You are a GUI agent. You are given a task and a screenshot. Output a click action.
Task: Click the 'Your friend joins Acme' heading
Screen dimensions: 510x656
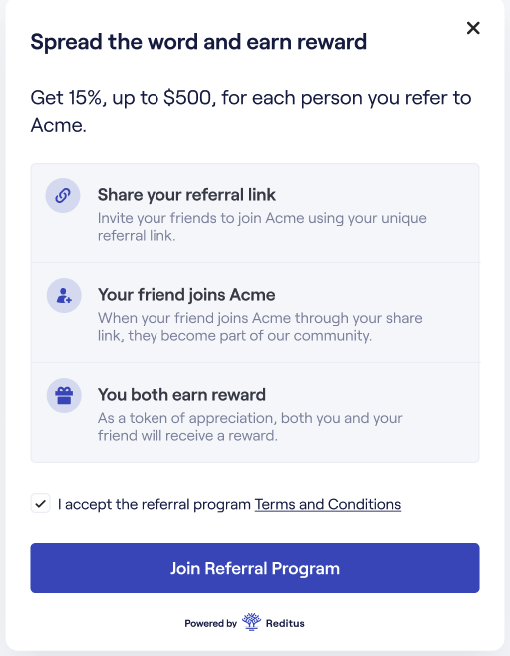pyautogui.click(x=187, y=295)
